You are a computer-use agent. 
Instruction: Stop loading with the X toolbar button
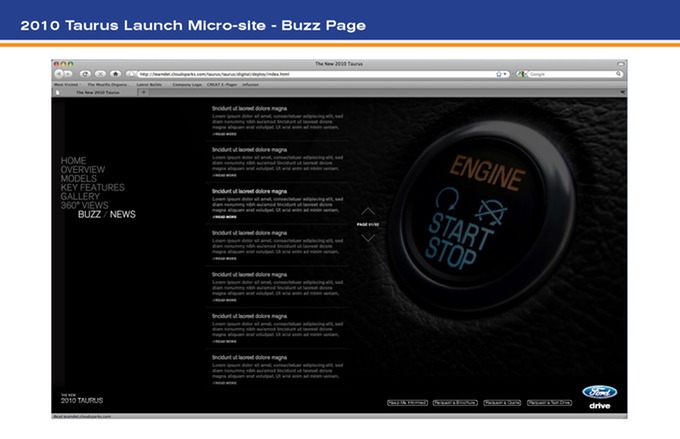100,74
